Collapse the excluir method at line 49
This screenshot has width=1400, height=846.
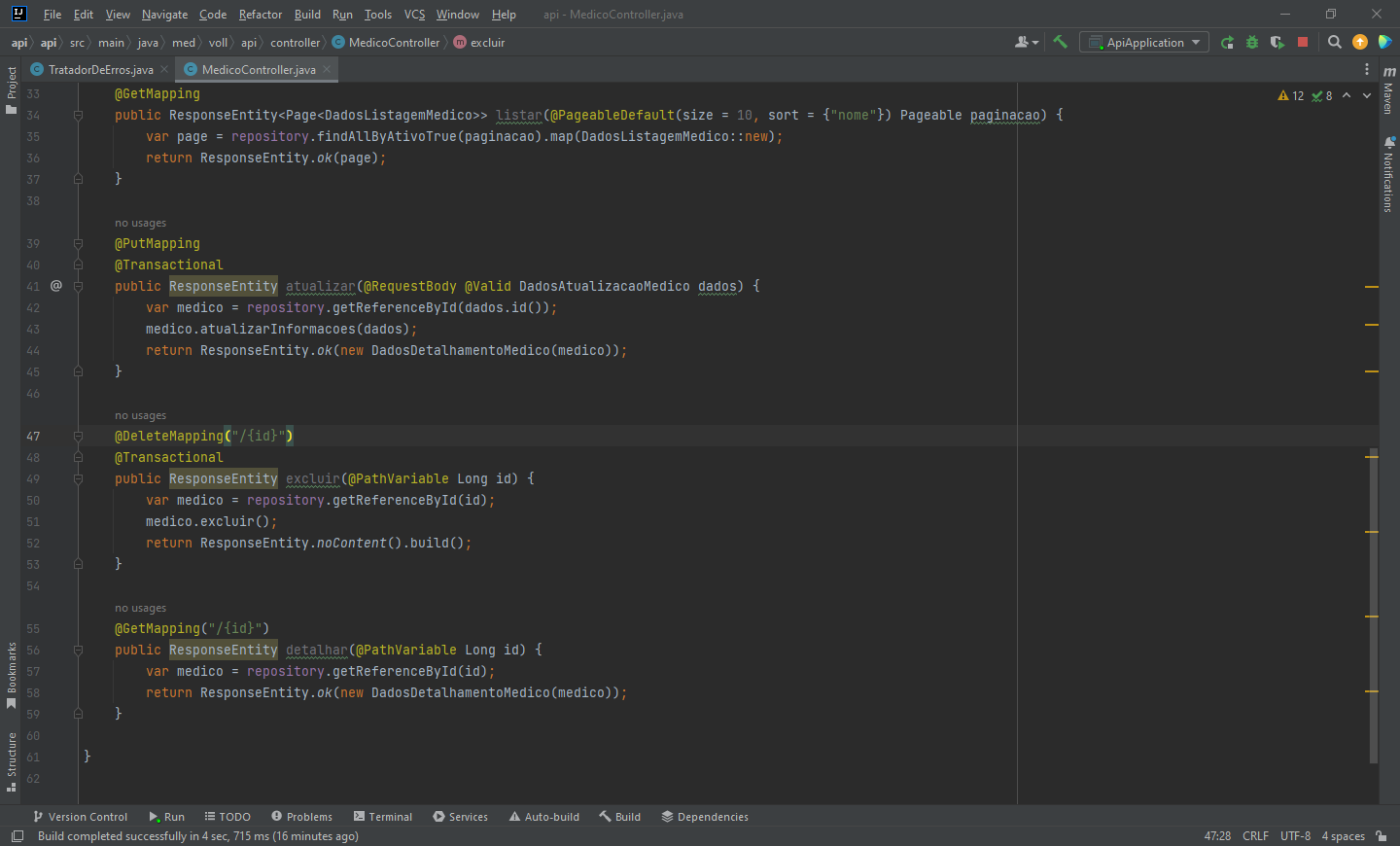click(78, 478)
